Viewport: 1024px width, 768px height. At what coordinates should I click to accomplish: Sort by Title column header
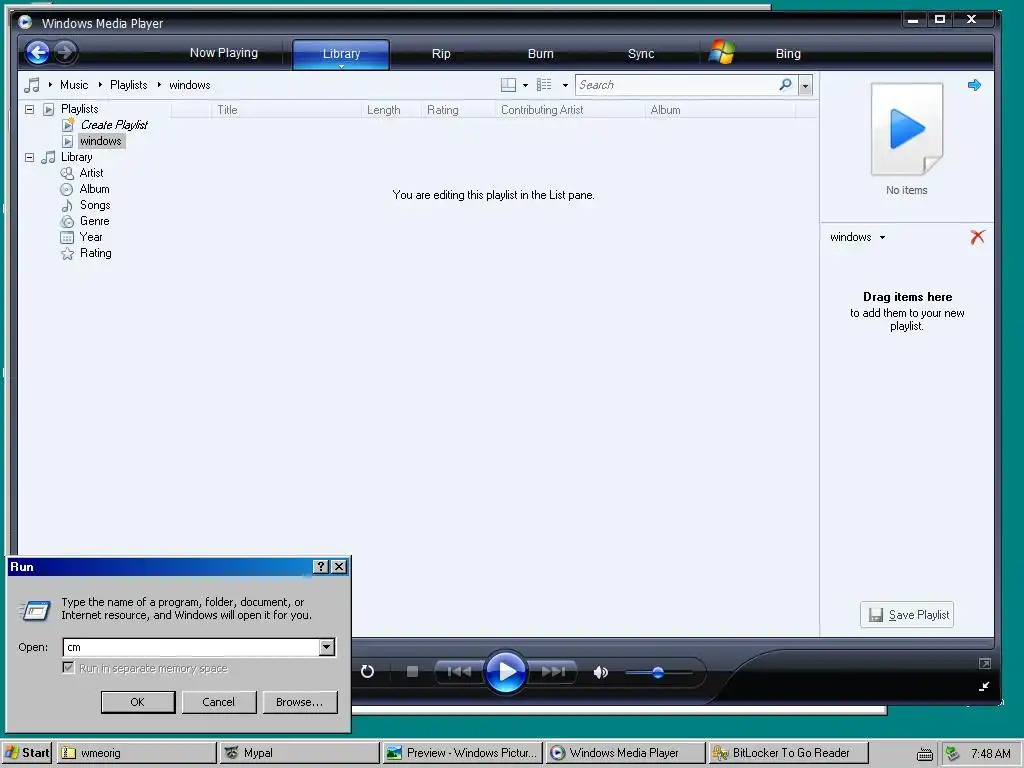pyautogui.click(x=286, y=110)
